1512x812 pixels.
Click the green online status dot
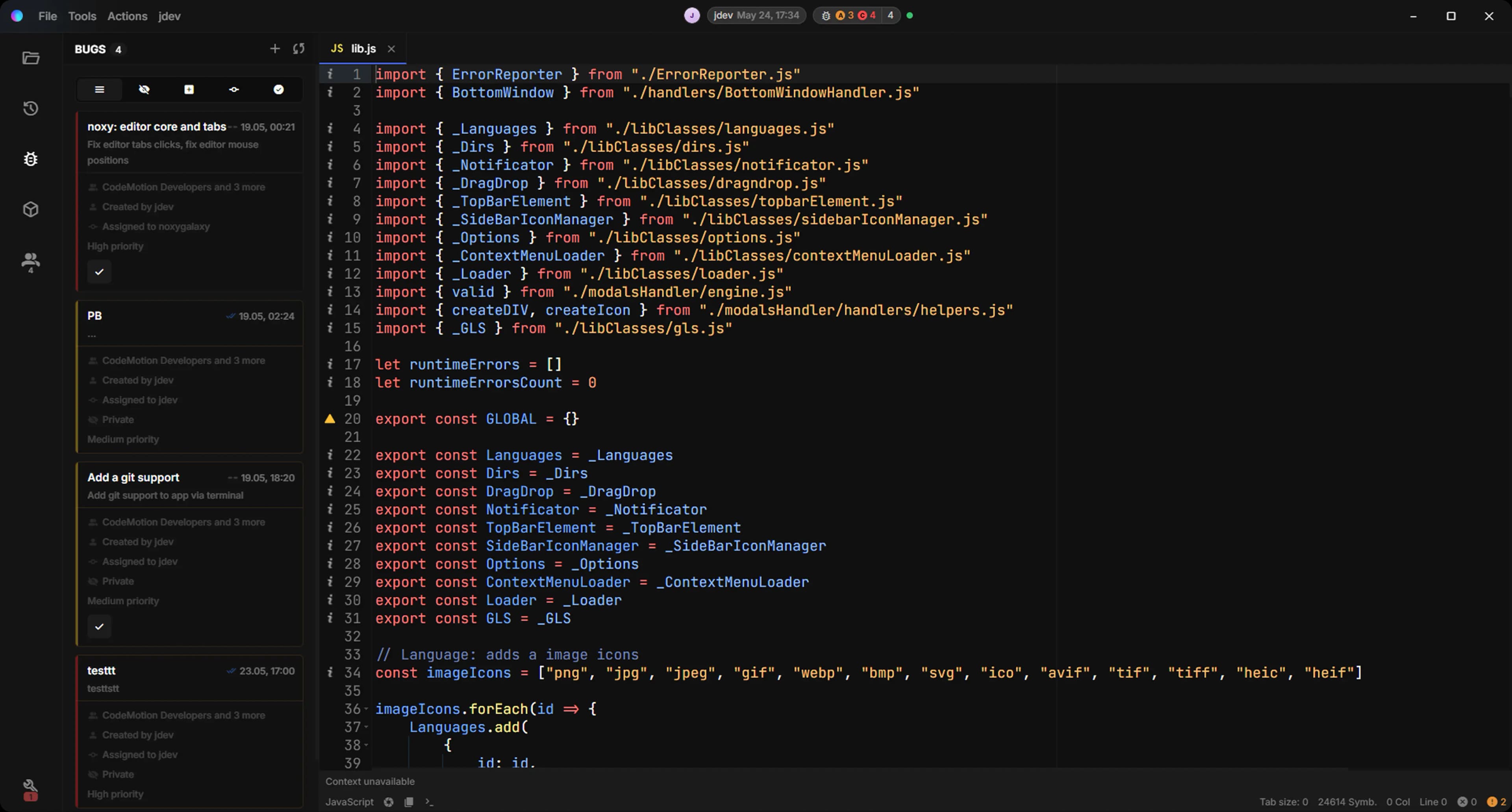[x=910, y=15]
